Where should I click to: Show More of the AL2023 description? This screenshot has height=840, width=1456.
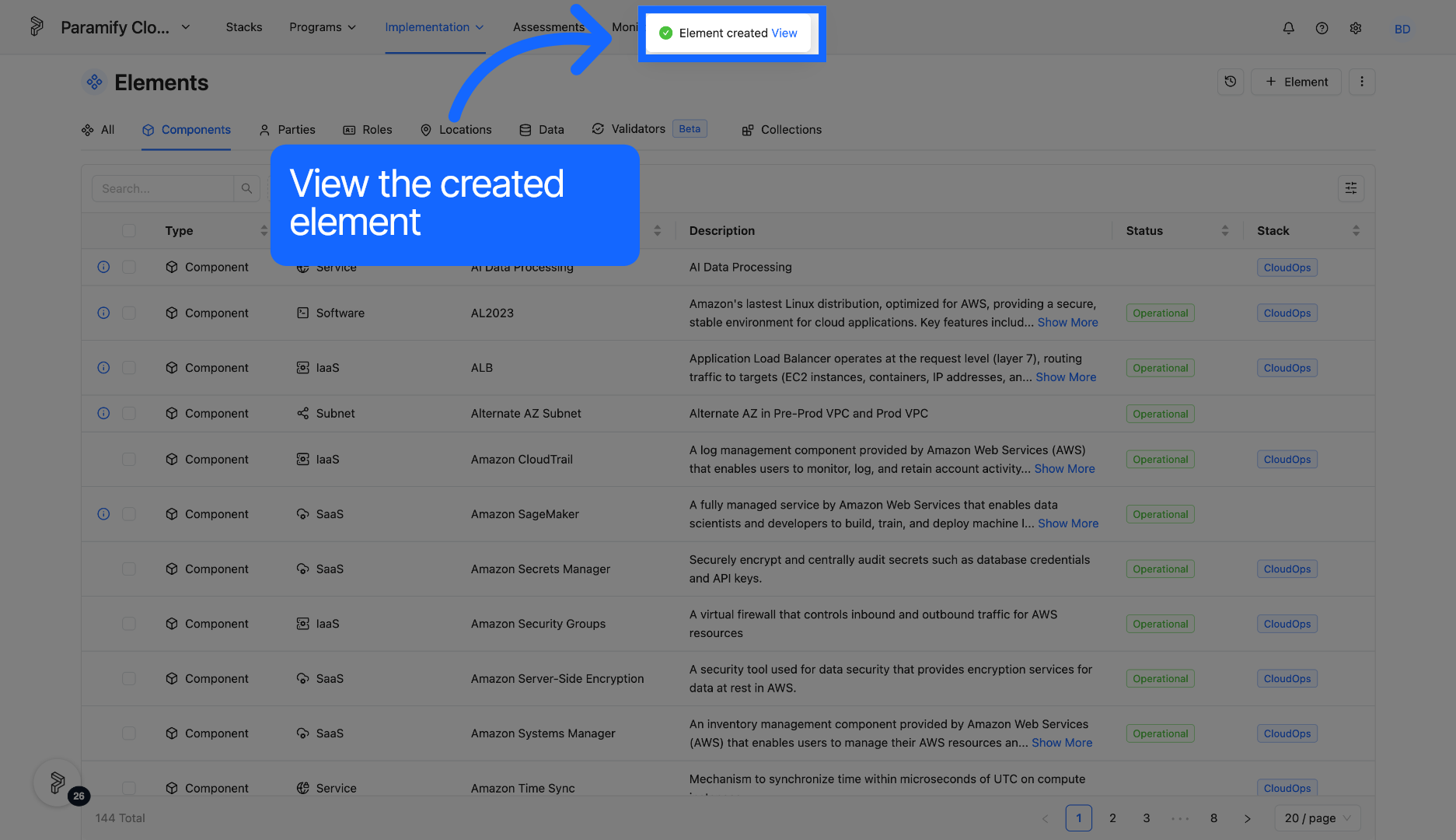coord(1067,322)
